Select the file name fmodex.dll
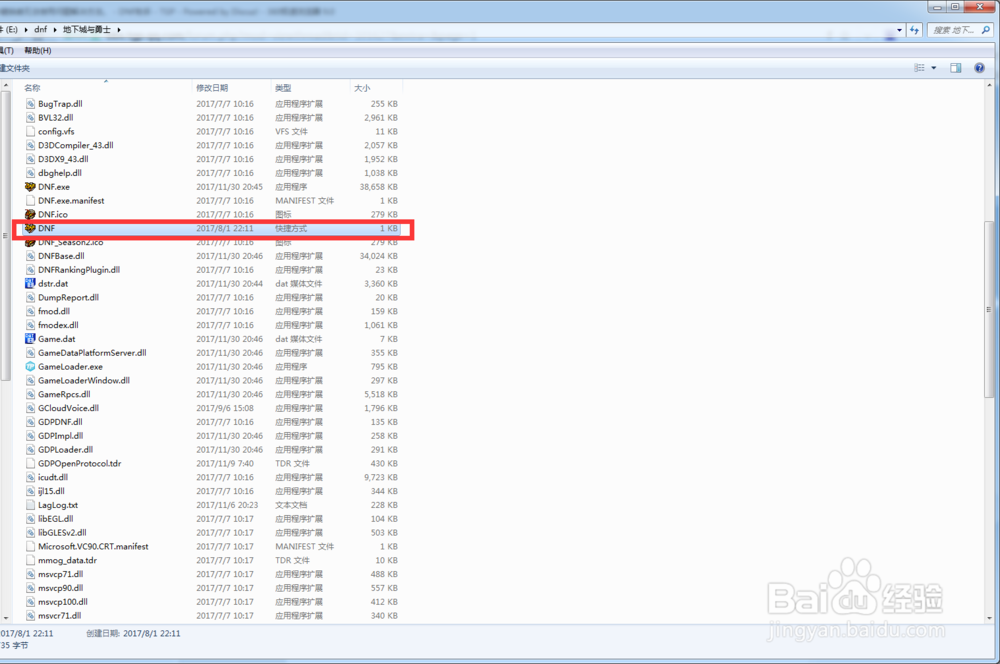Image resolution: width=1000 pixels, height=664 pixels. 58,325
